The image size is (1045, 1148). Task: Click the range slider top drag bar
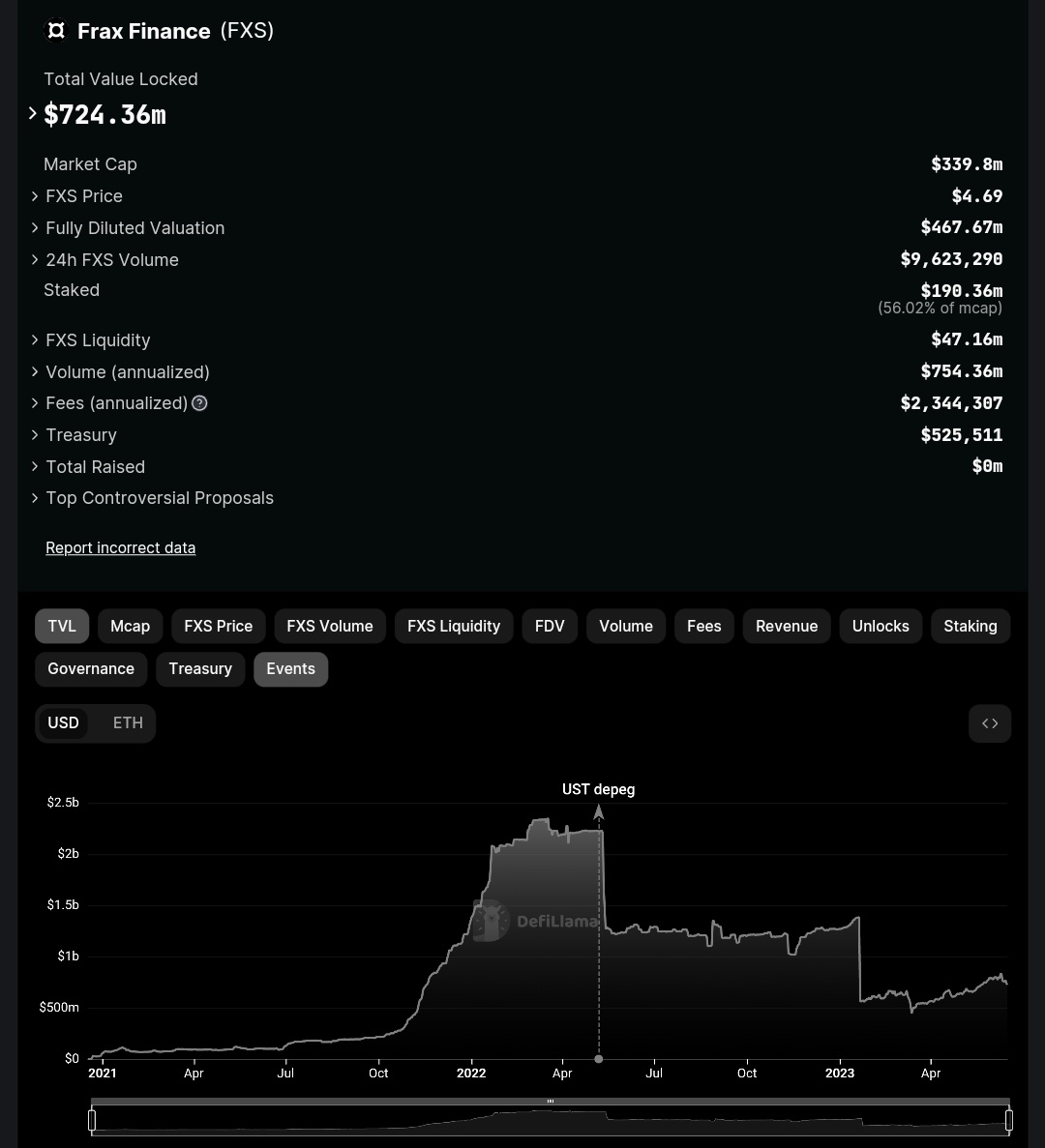(550, 1102)
